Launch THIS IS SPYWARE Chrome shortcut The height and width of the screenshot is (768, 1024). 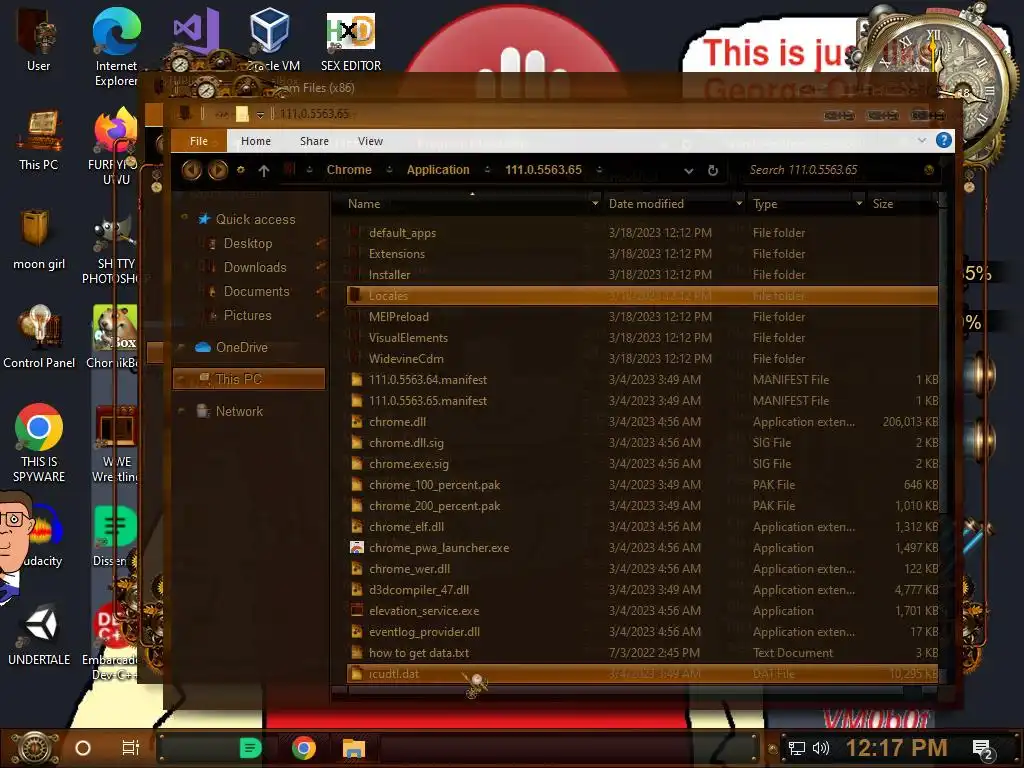pos(39,443)
